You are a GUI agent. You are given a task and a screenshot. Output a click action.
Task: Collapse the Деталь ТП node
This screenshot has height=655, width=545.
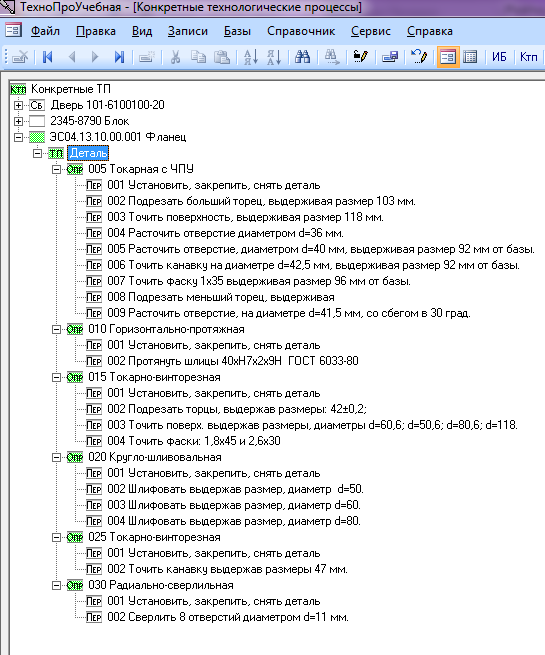pos(38,153)
